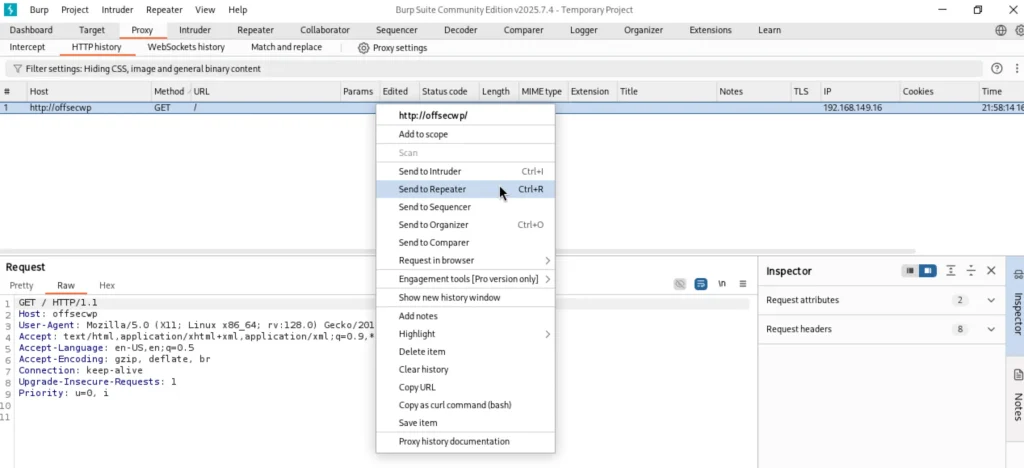Screen dimensions: 1024x468
Task: Click the filter funnel icon
Action: [x=17, y=69]
